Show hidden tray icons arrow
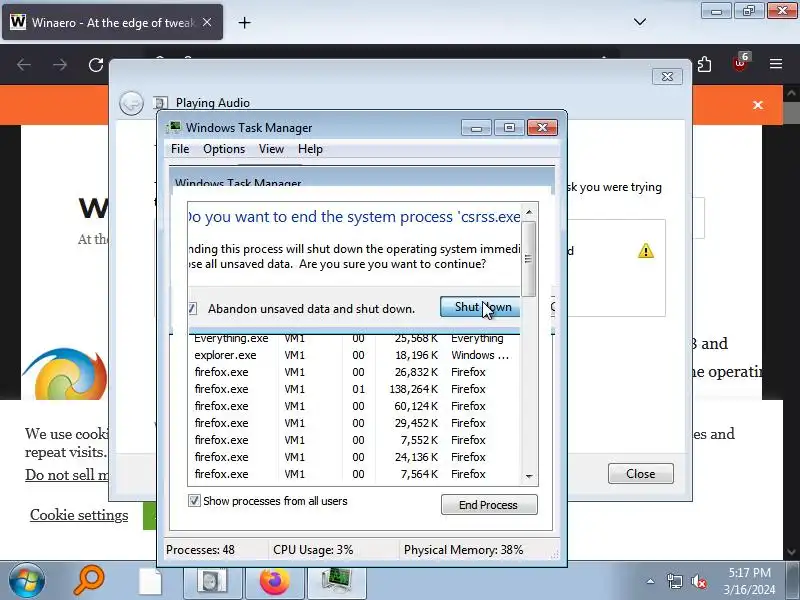The height and width of the screenshot is (600, 800). [x=651, y=581]
